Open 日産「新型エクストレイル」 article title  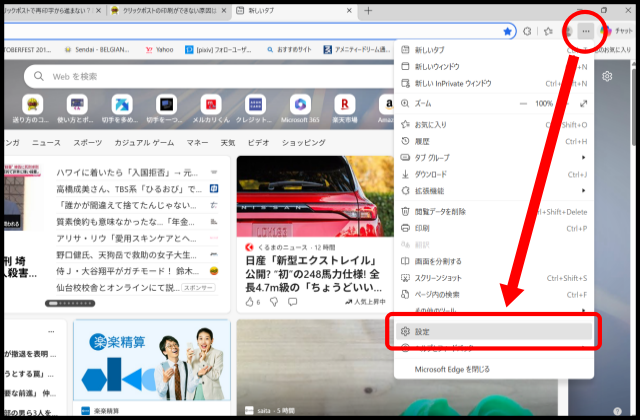point(313,274)
